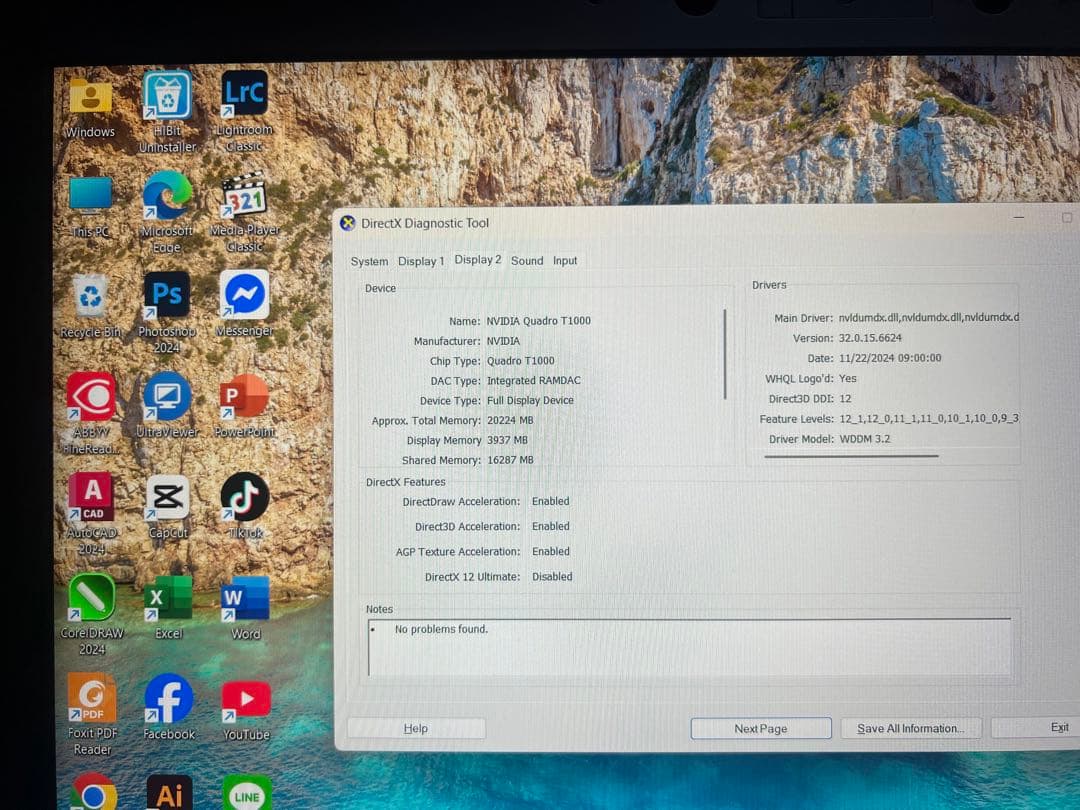Click the WHQL Logo'd Yes value

(848, 379)
